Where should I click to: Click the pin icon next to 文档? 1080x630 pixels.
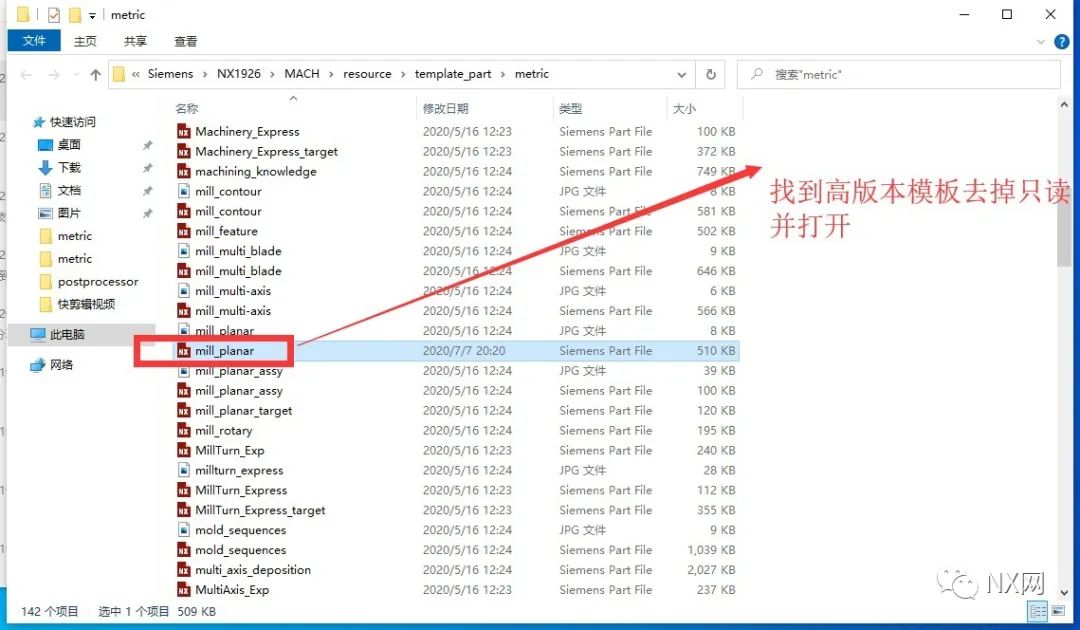coord(147,191)
